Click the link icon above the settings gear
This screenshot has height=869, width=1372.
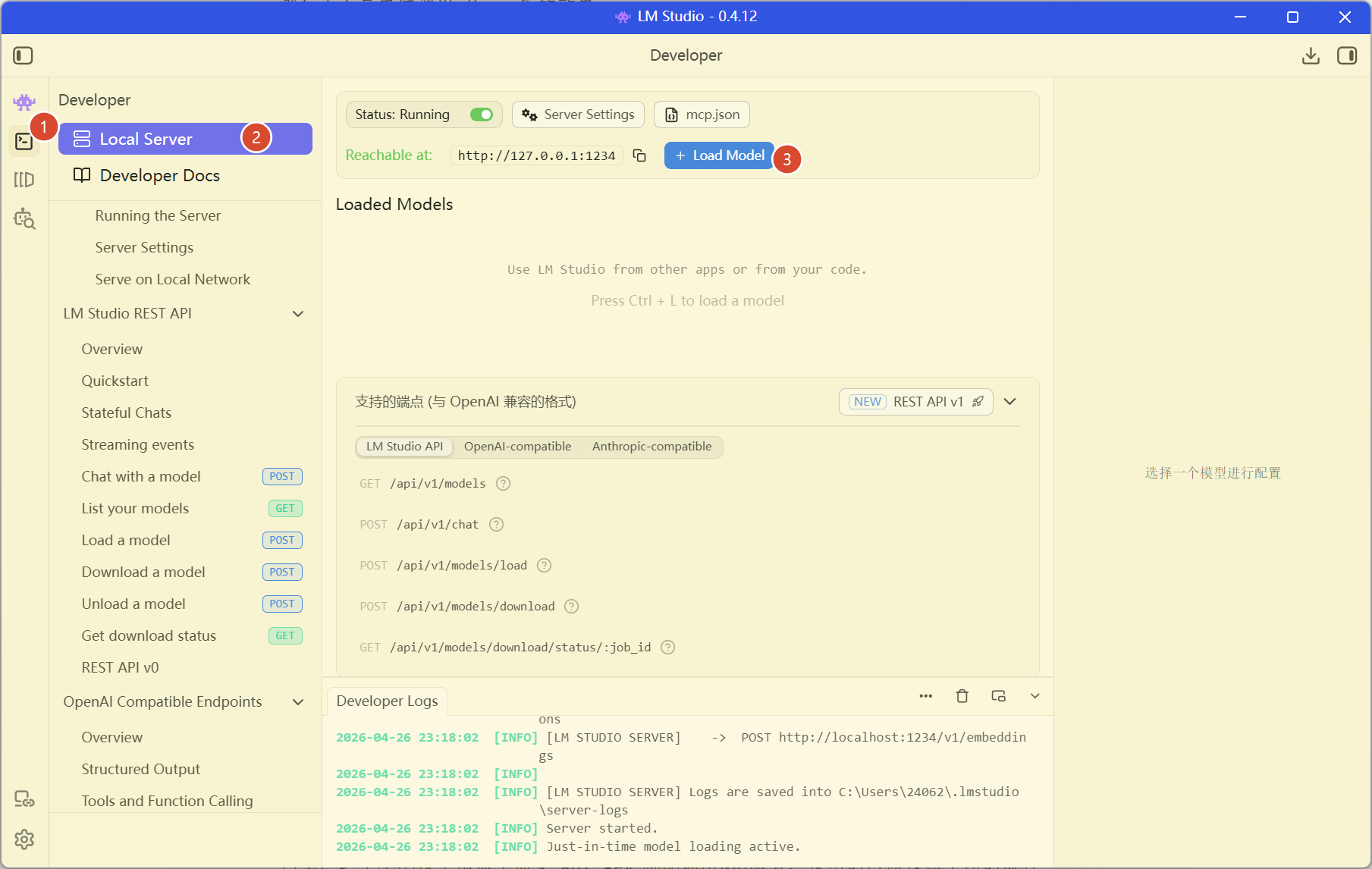point(24,799)
